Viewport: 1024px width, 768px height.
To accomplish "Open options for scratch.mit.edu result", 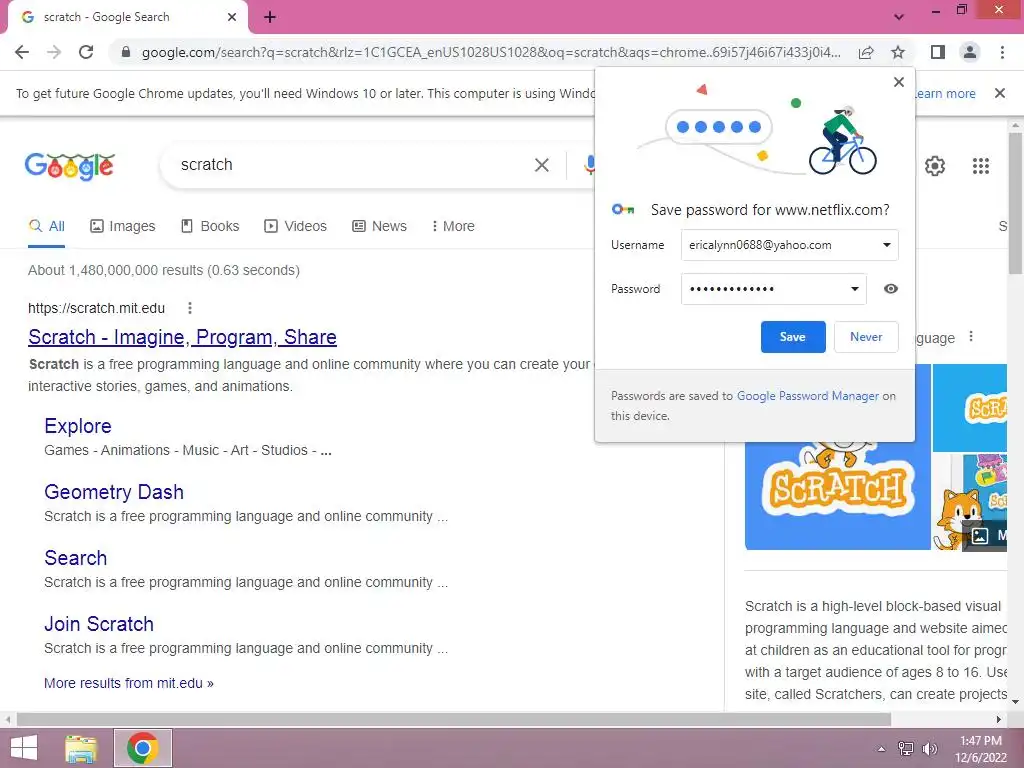I will (x=189, y=308).
